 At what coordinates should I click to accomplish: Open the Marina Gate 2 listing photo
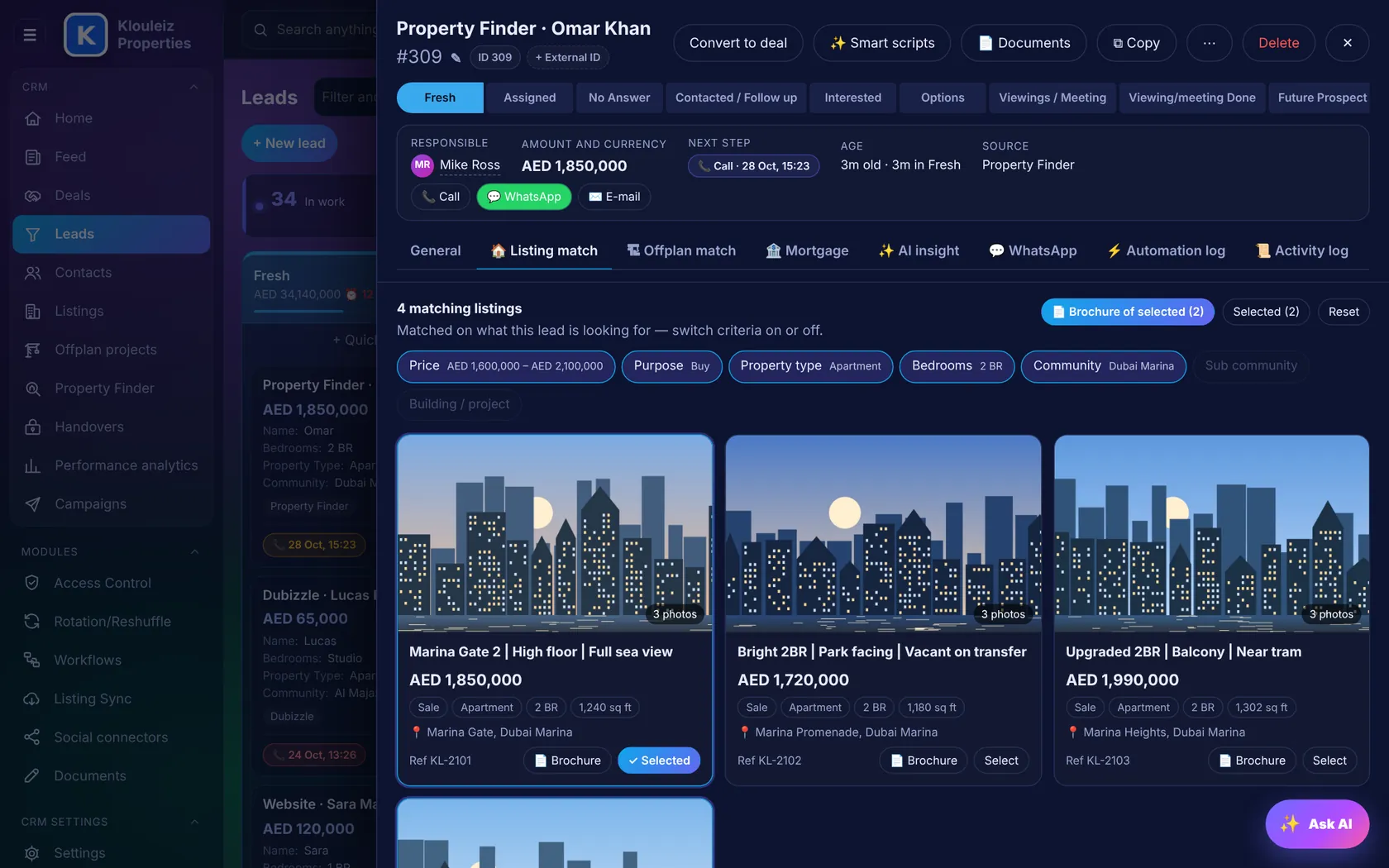point(555,533)
